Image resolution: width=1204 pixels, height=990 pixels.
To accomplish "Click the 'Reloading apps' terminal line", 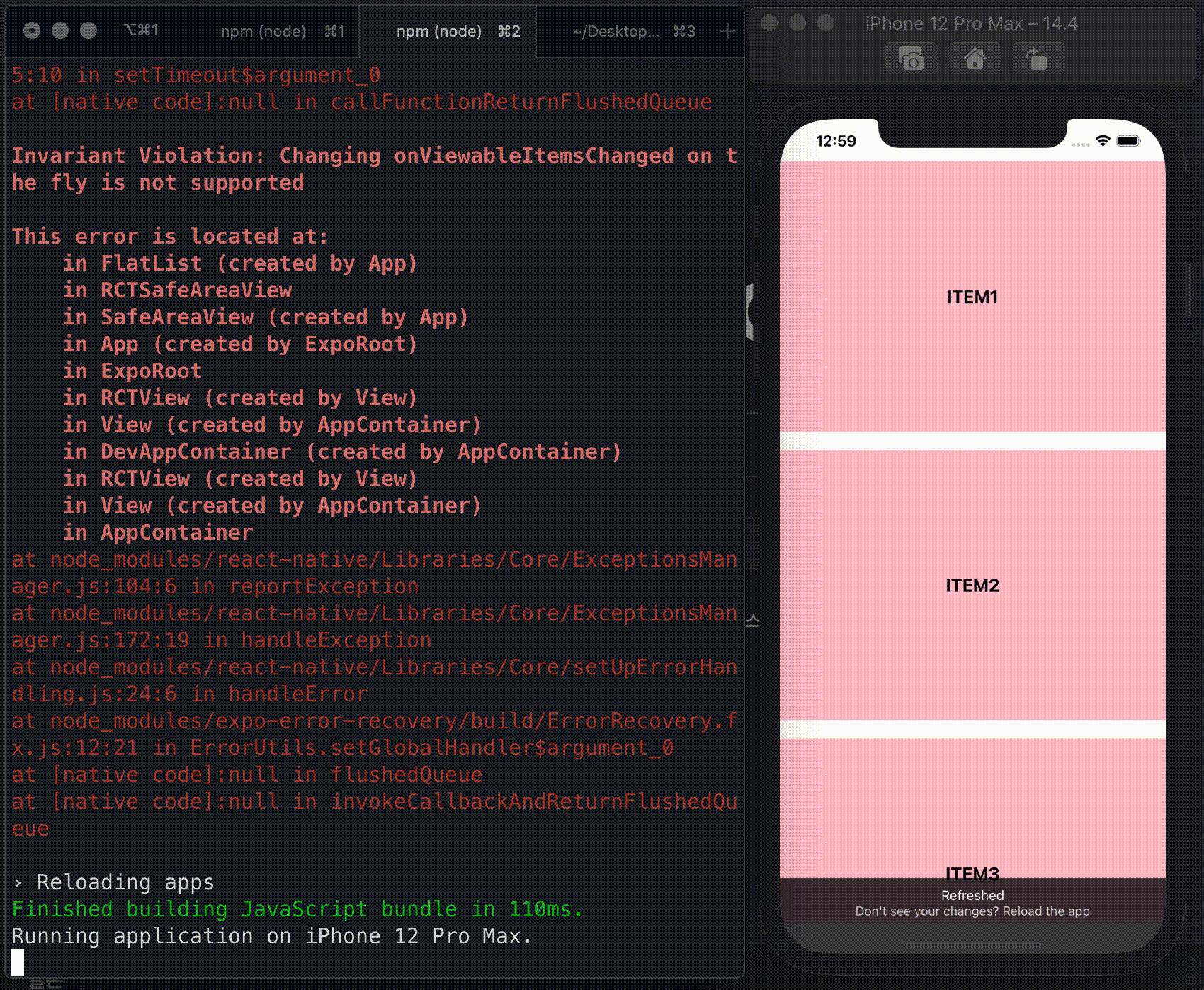I will (x=113, y=882).
